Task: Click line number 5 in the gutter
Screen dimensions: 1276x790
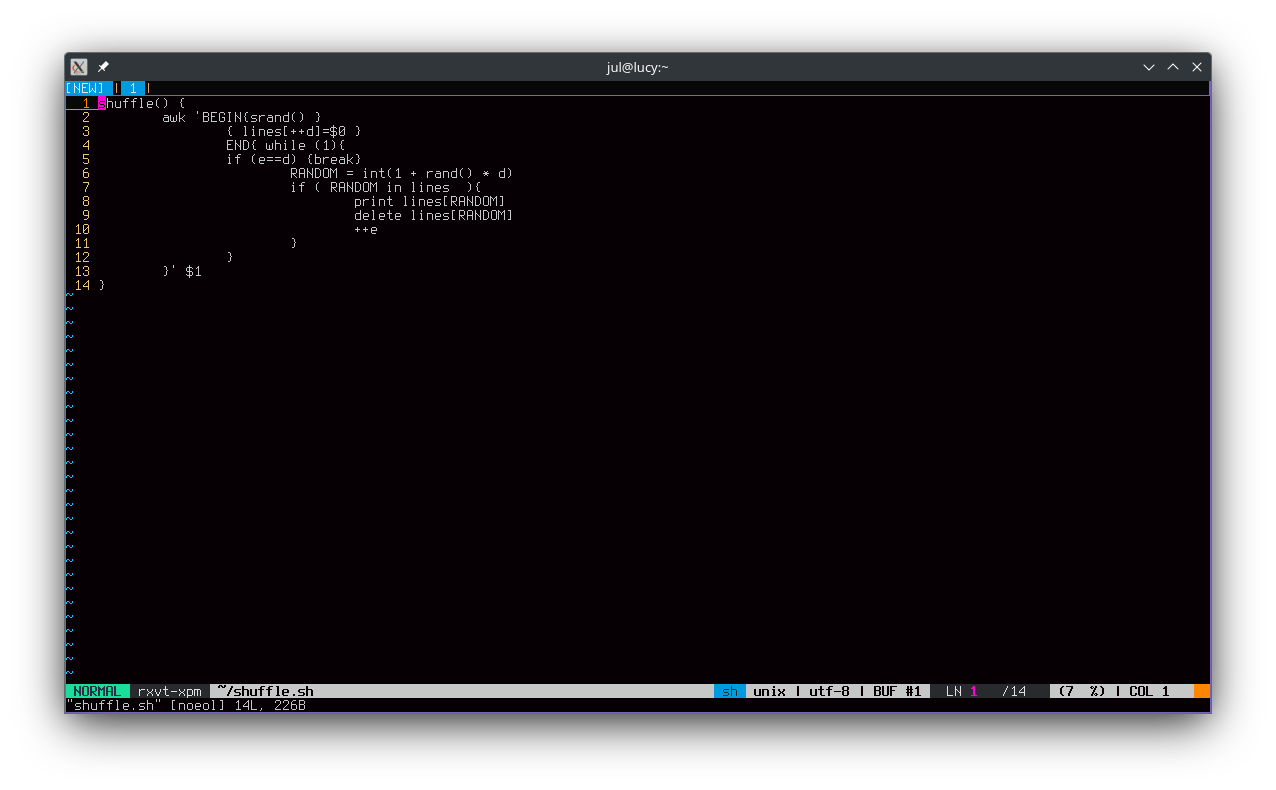Action: (x=86, y=159)
